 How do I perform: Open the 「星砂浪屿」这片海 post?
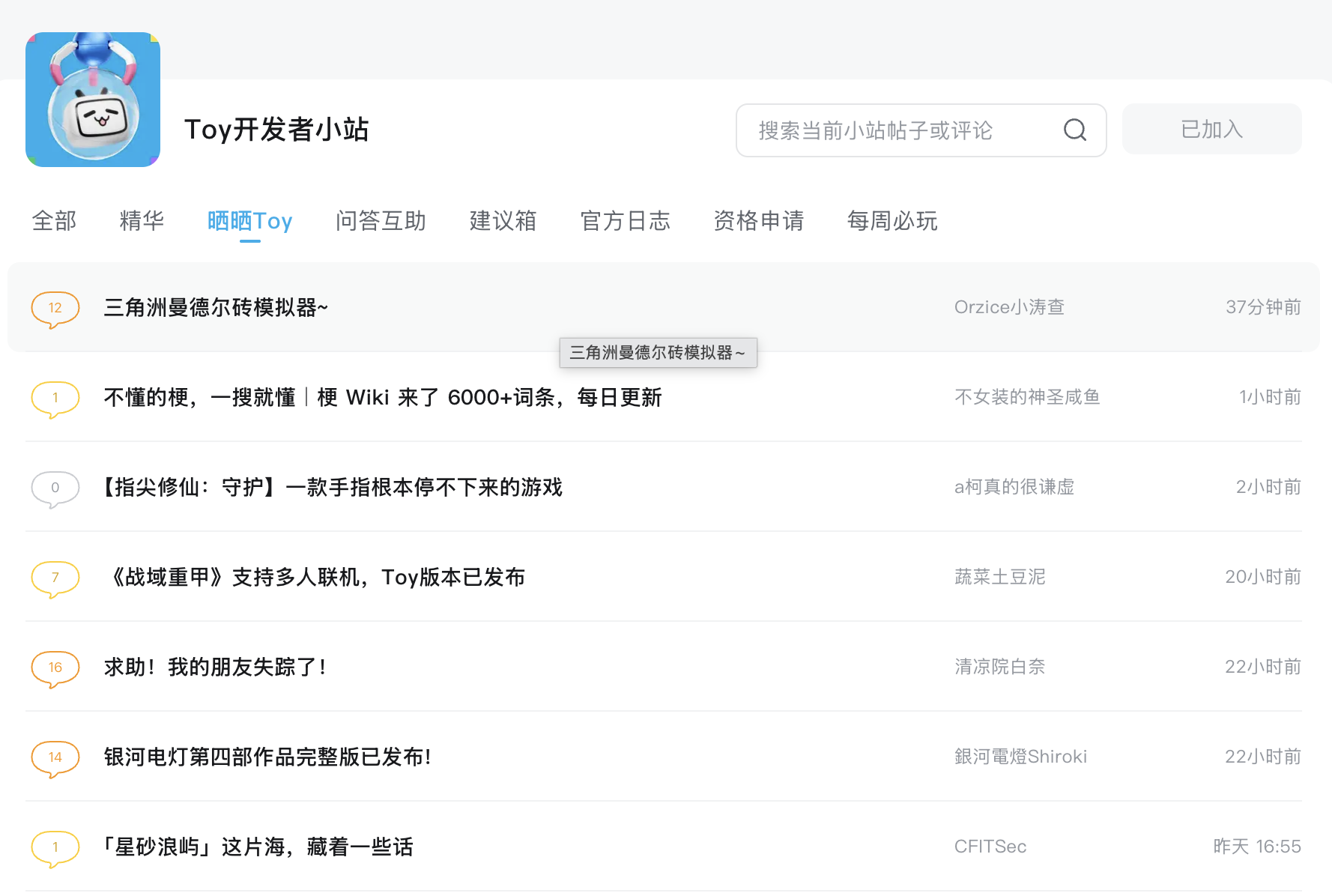point(256,847)
